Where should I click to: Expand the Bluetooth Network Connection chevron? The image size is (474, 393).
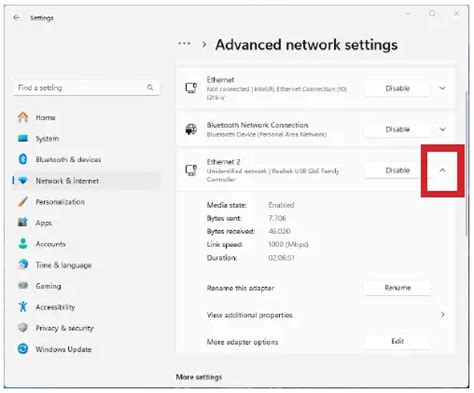pos(442,129)
